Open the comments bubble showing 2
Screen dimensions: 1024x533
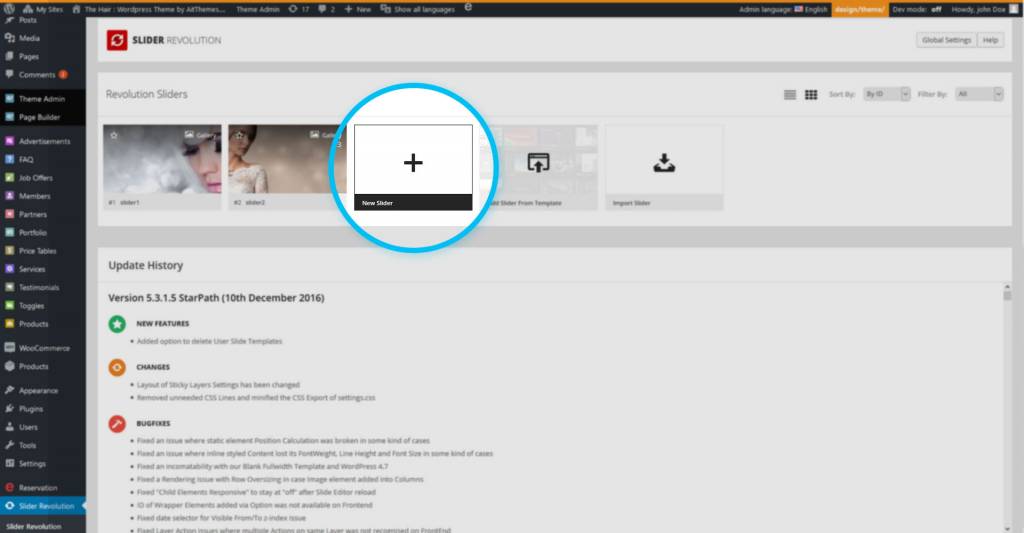327,9
